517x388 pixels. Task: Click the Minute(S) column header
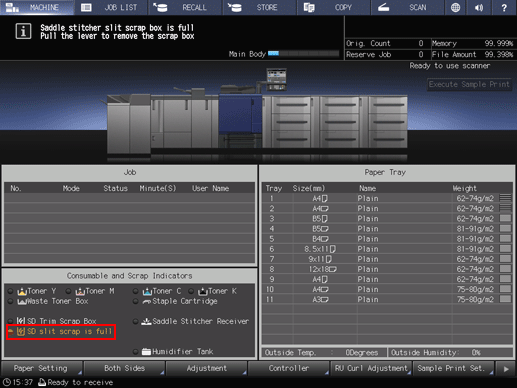point(158,189)
